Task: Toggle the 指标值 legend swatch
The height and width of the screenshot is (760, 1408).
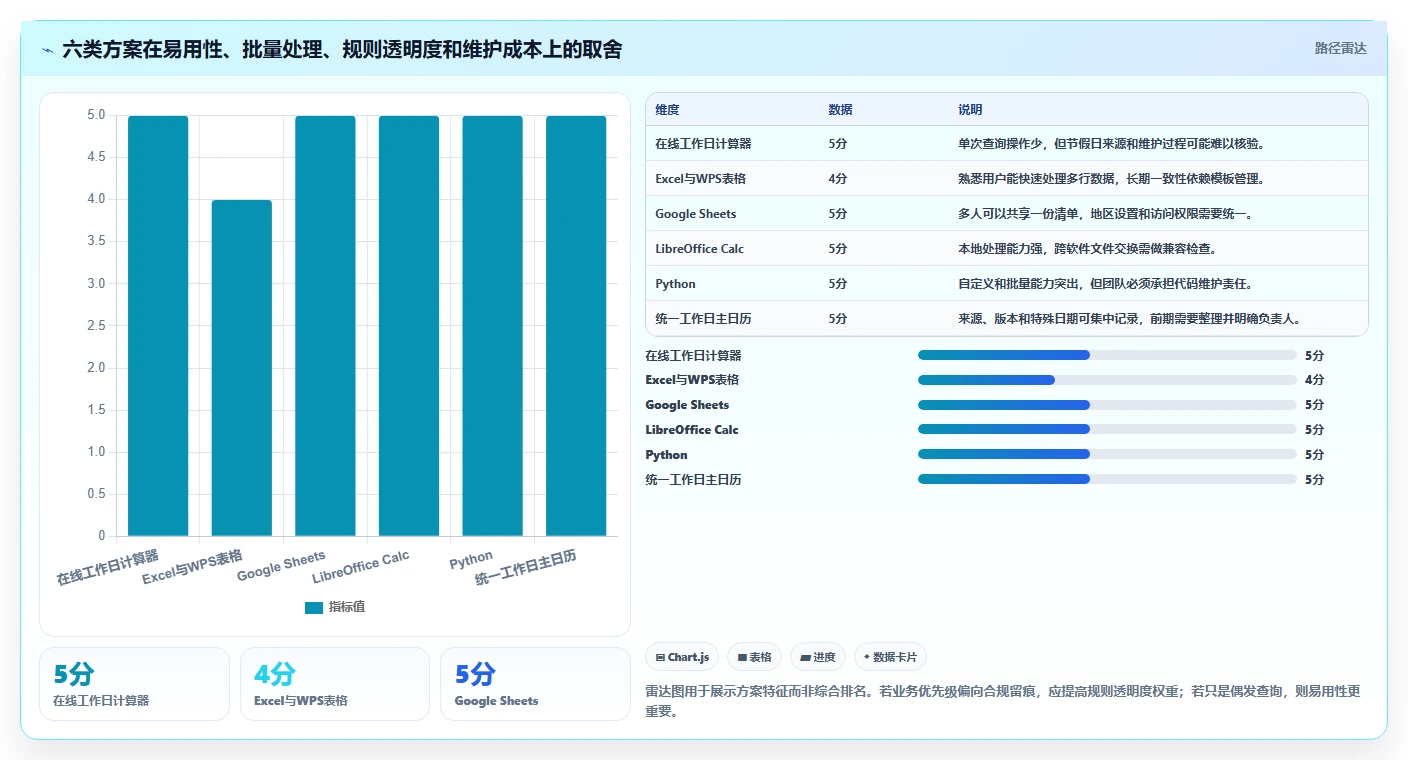Action: click(314, 607)
